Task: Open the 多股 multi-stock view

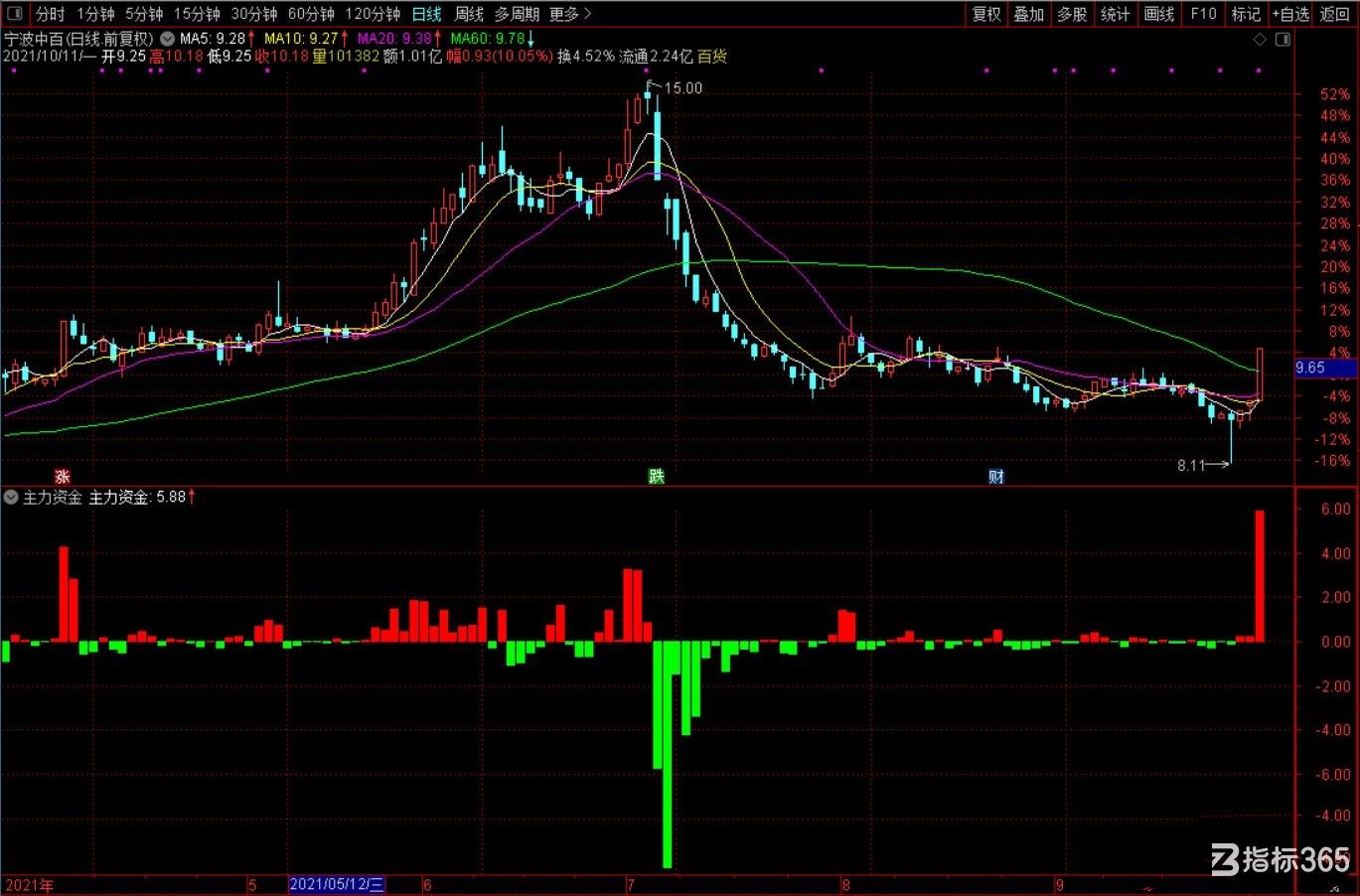Action: pos(1072,14)
